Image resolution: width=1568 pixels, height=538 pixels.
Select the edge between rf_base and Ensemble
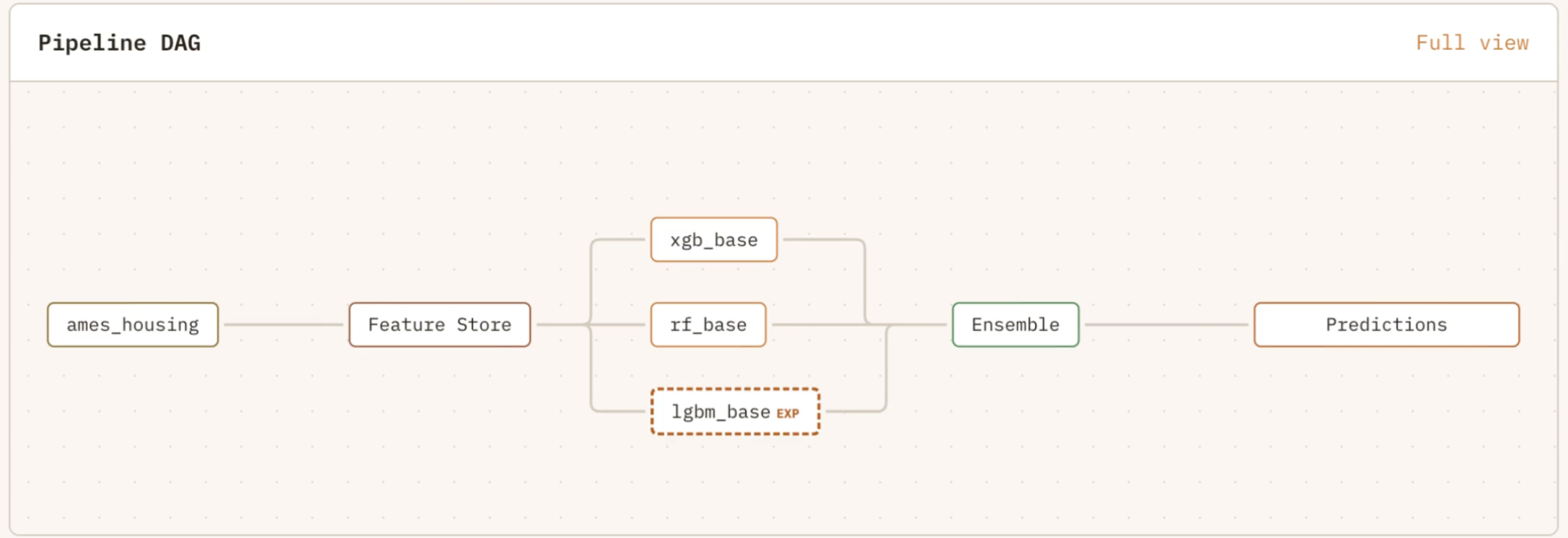click(x=815, y=325)
